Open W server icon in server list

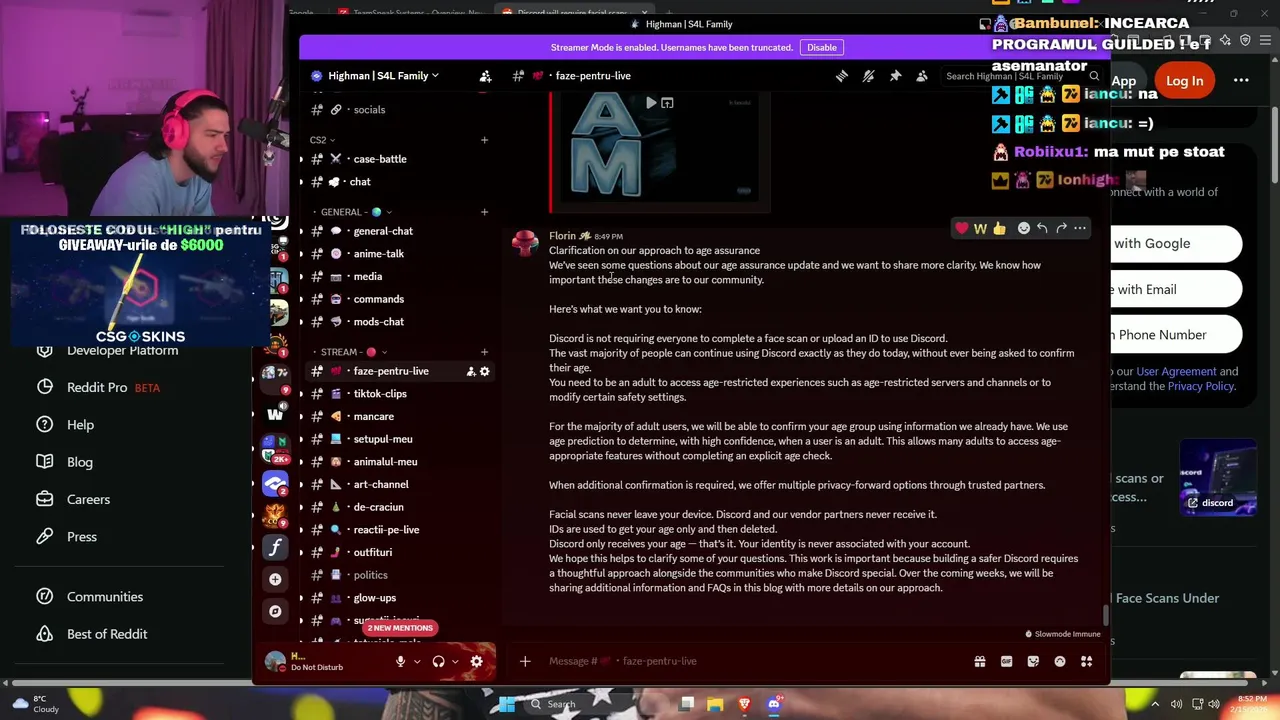pyautogui.click(x=275, y=413)
